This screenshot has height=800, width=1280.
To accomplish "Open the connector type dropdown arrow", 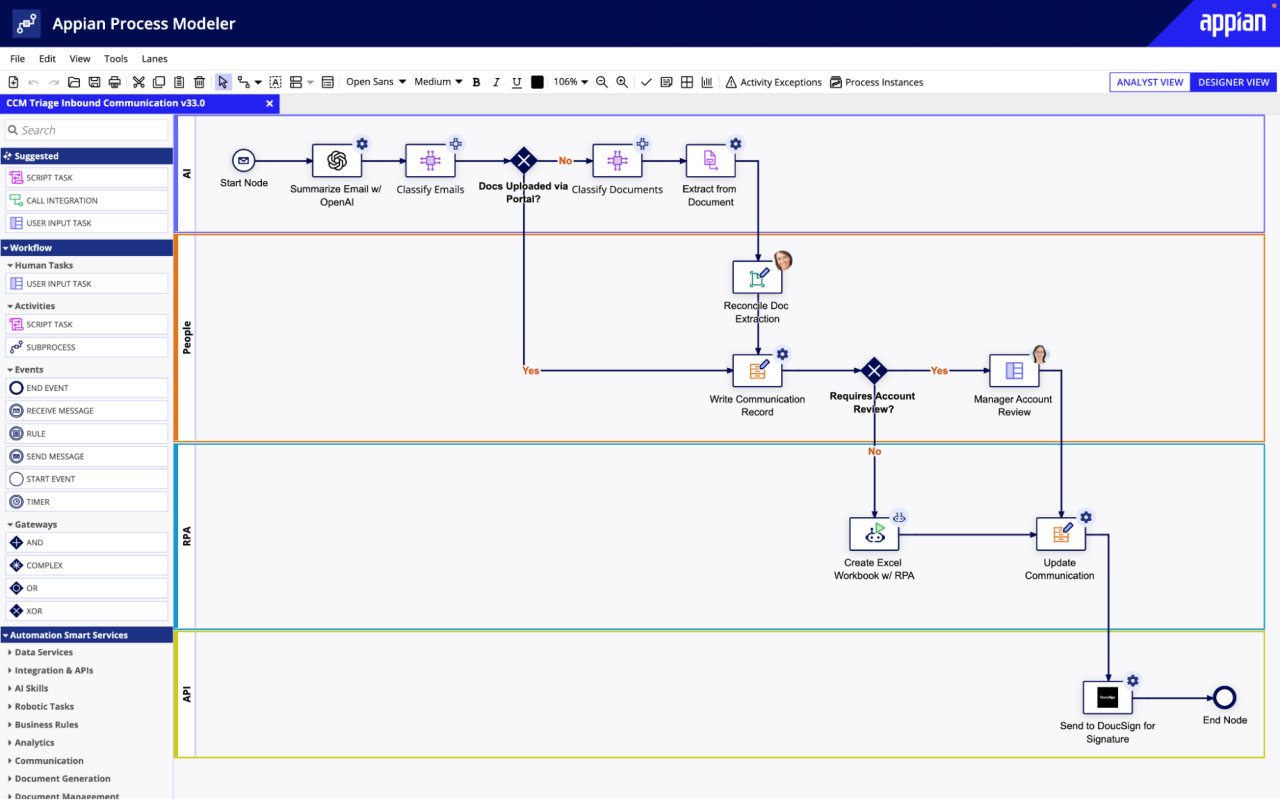I will 258,82.
